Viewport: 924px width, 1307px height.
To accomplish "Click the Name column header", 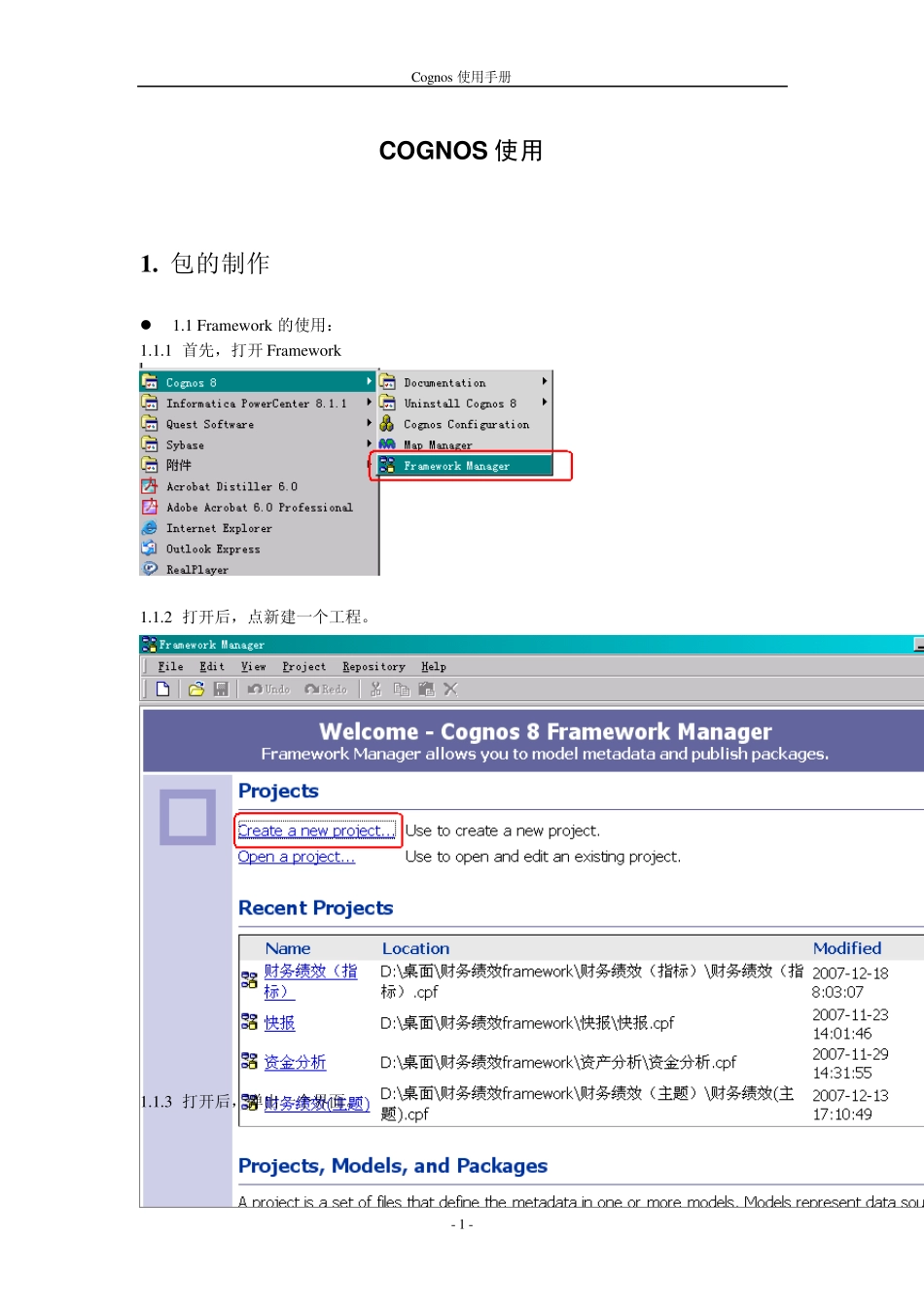I will click(288, 948).
